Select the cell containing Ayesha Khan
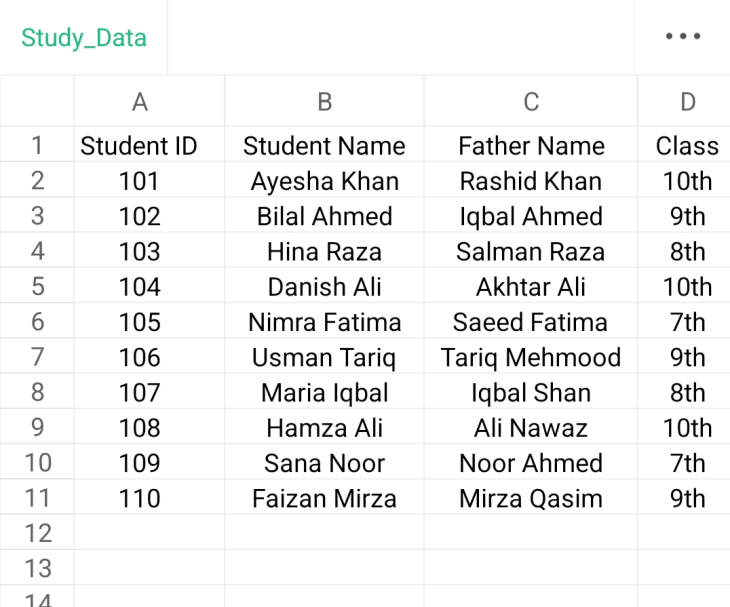 (324, 181)
